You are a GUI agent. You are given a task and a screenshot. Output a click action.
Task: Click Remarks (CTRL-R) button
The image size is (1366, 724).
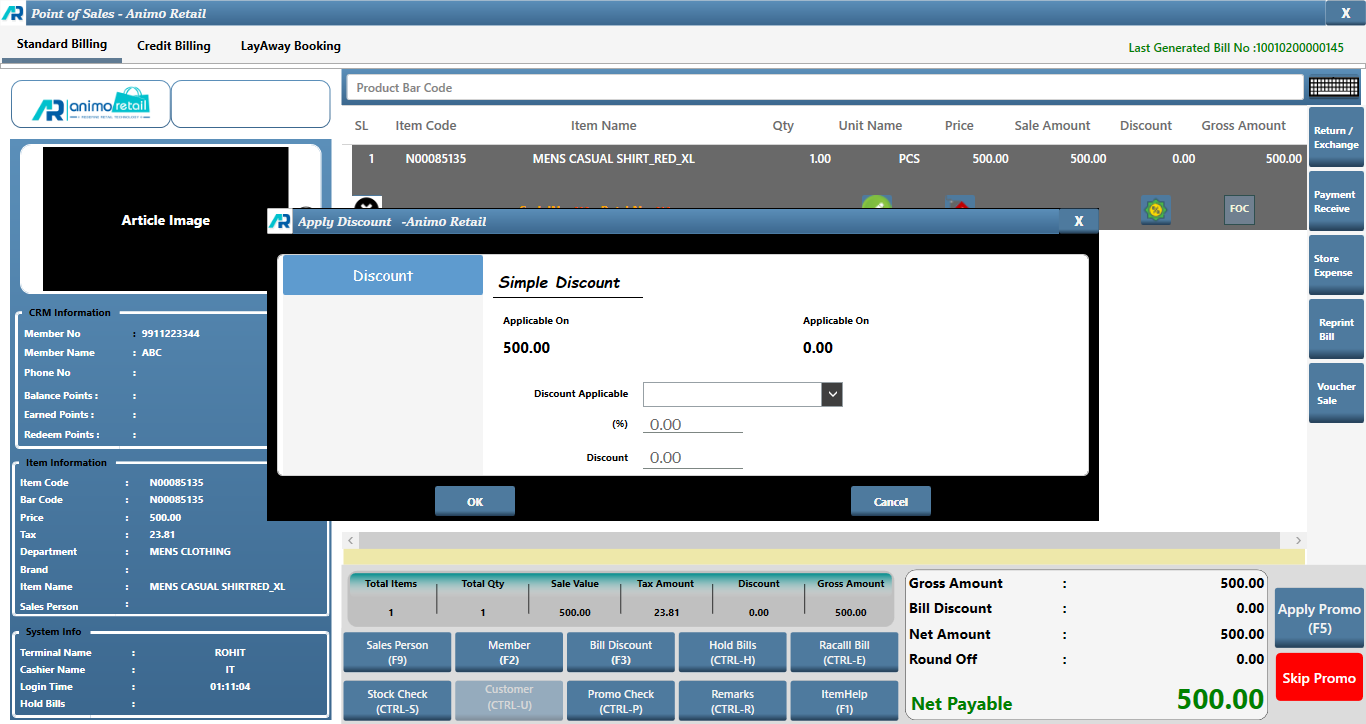pyautogui.click(x=733, y=701)
